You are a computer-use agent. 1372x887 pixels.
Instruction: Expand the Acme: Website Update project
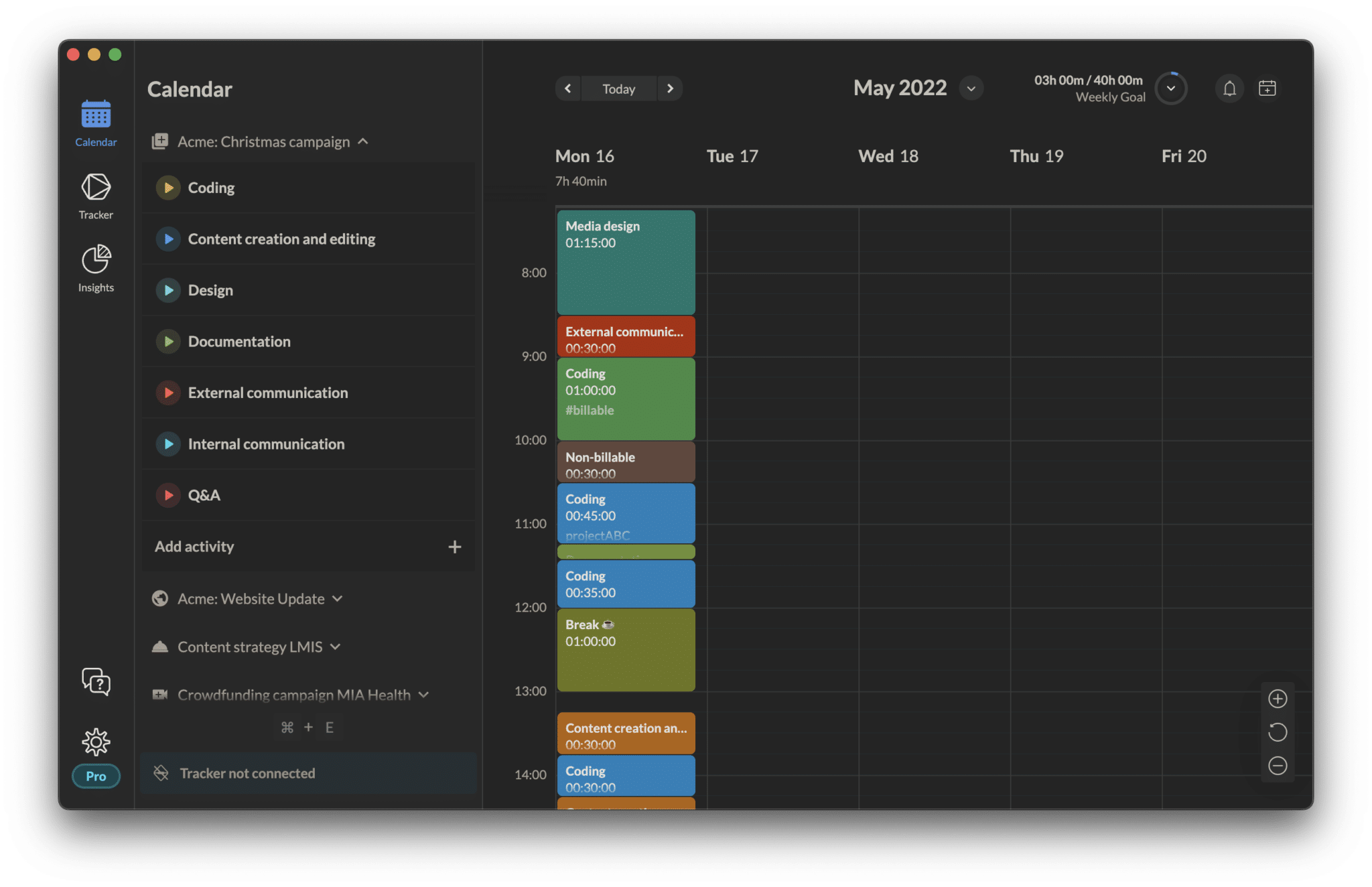click(x=338, y=598)
